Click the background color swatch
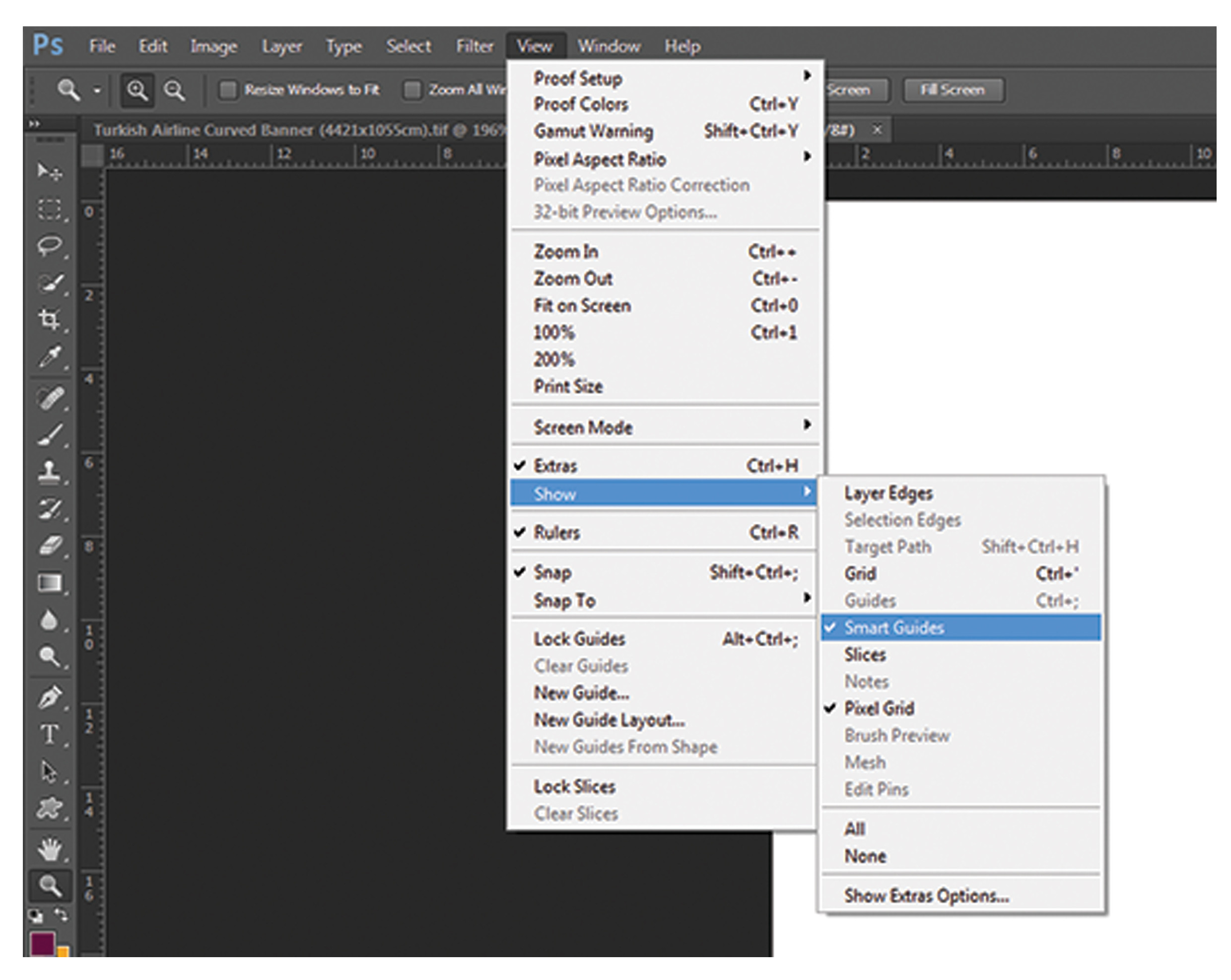Image resolution: width=1231 pixels, height=980 pixels. [x=64, y=951]
